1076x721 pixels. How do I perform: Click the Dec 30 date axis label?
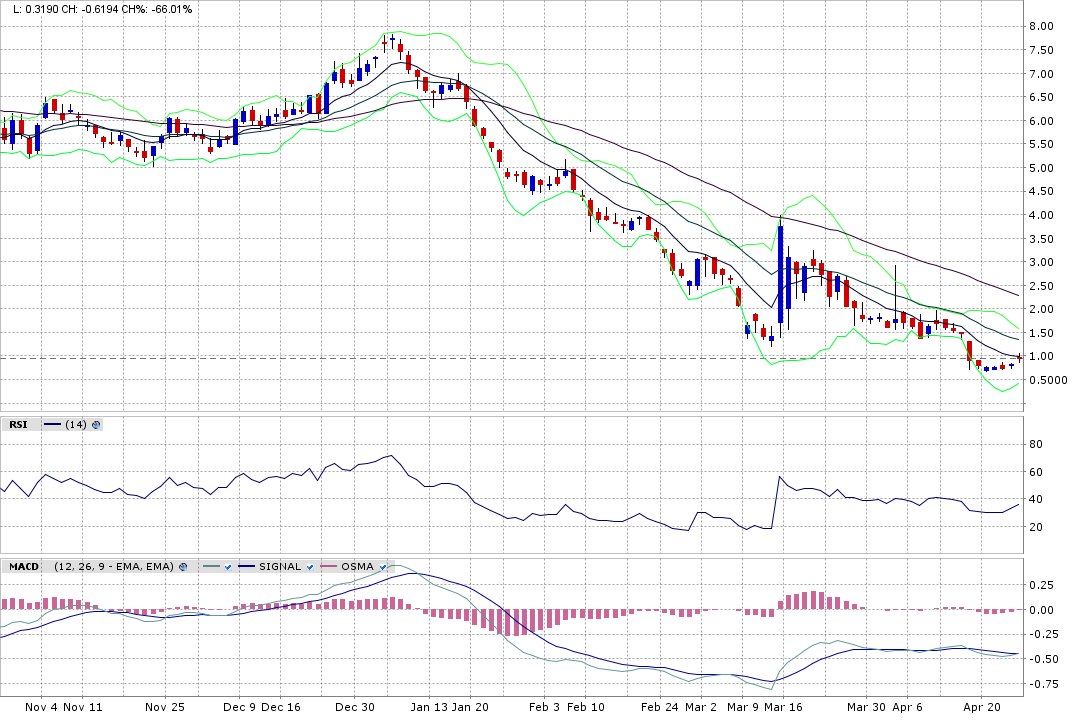[x=355, y=707]
